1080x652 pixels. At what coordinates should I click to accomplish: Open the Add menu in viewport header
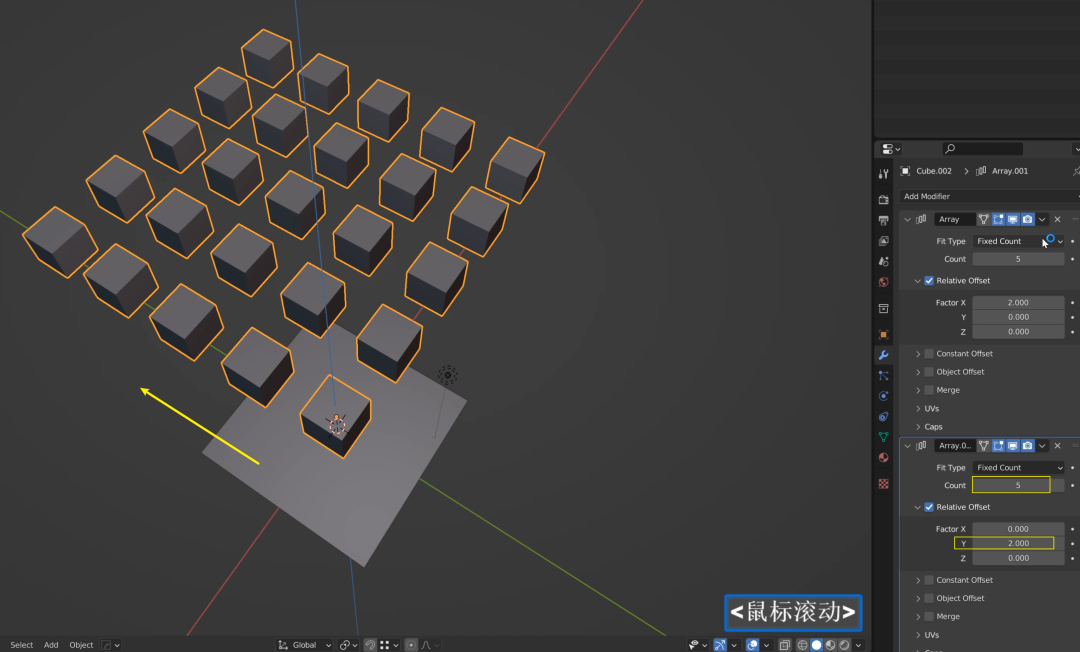[x=51, y=645]
